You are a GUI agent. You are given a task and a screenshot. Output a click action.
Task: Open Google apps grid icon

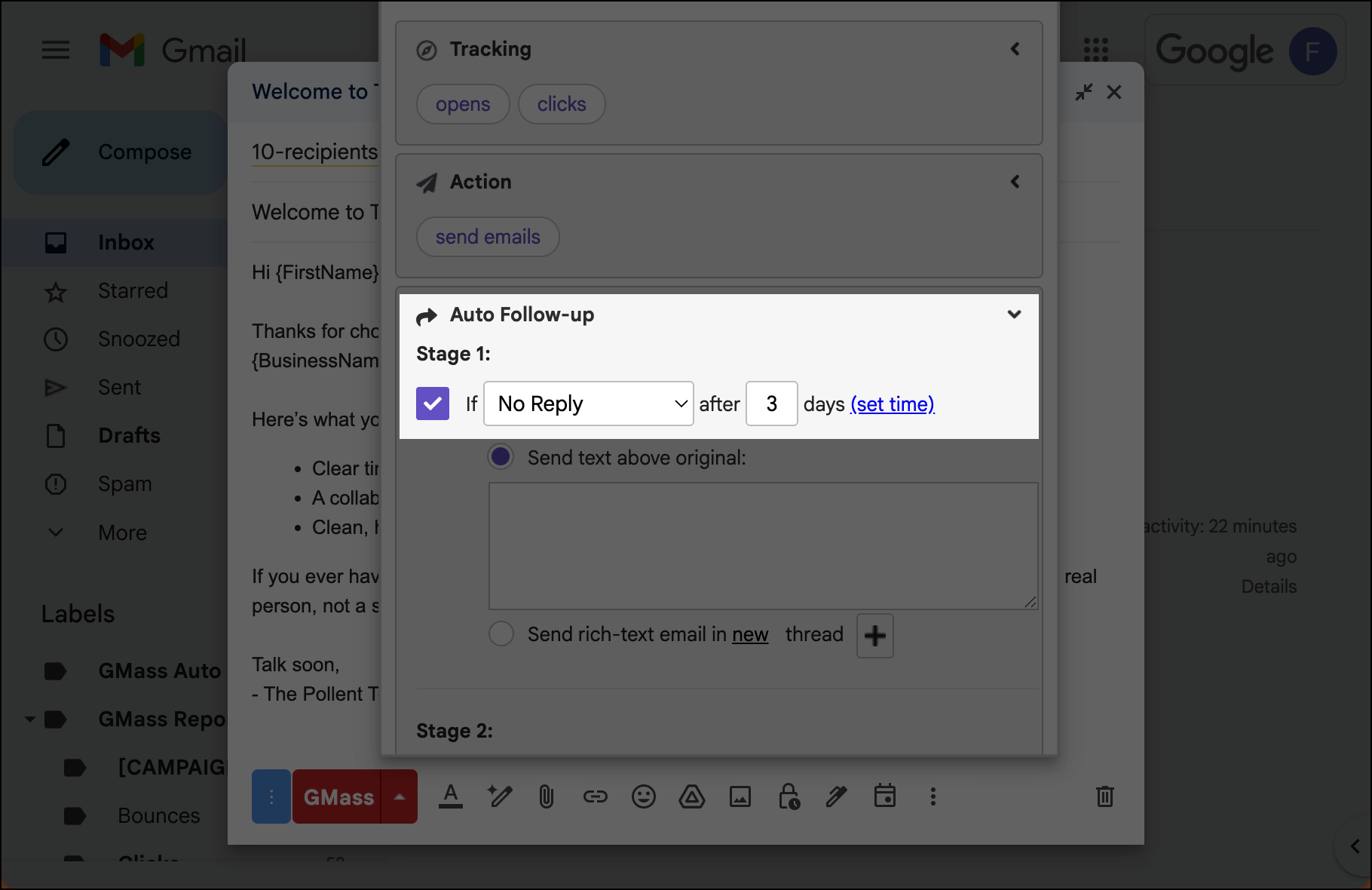coord(1095,51)
